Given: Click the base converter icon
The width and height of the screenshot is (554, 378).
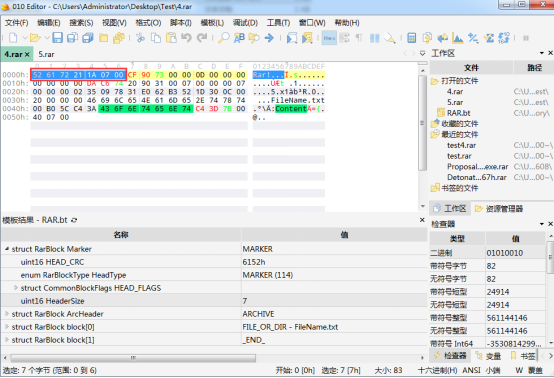Looking at the screenshot, I should [x=504, y=37].
